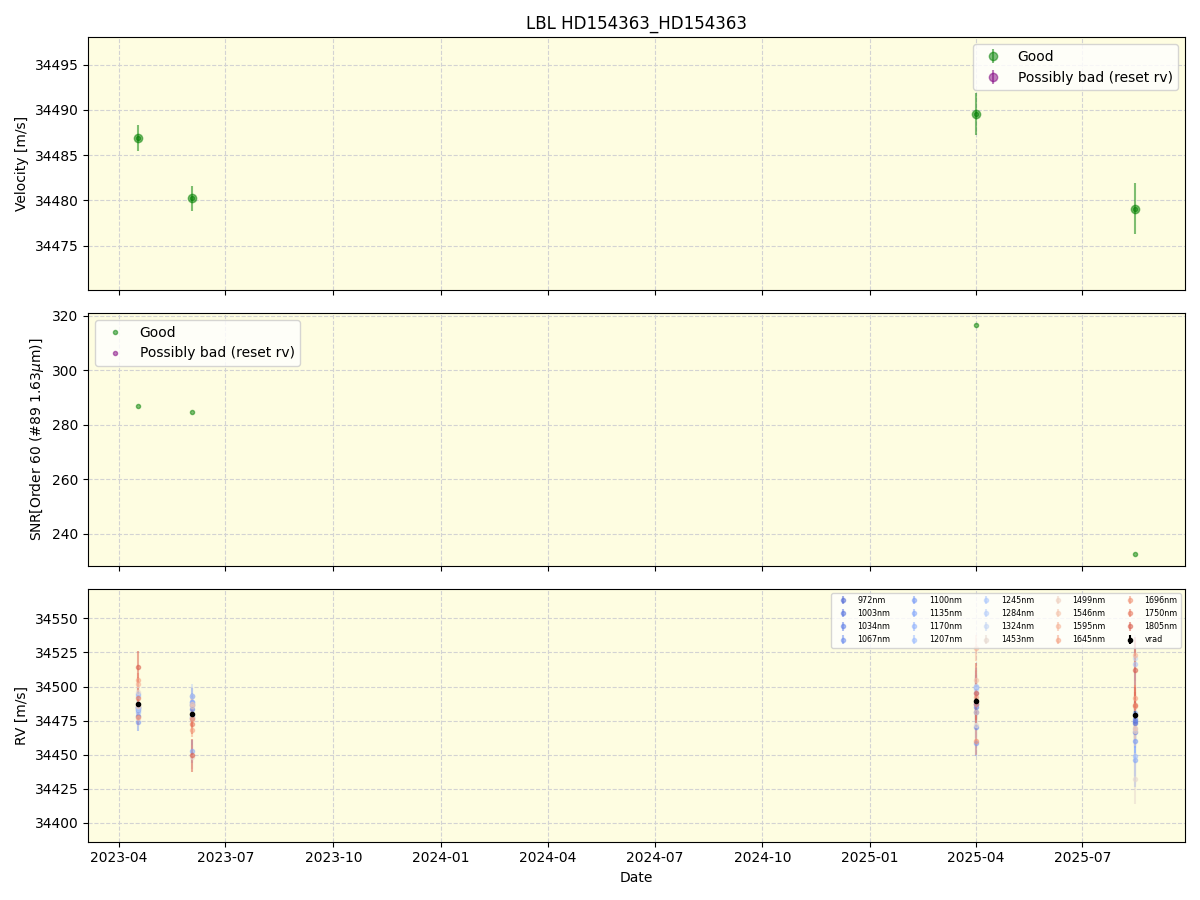Click the 34450 tick on RV axis
Viewport: 1200px width, 900px height.
click(58, 755)
